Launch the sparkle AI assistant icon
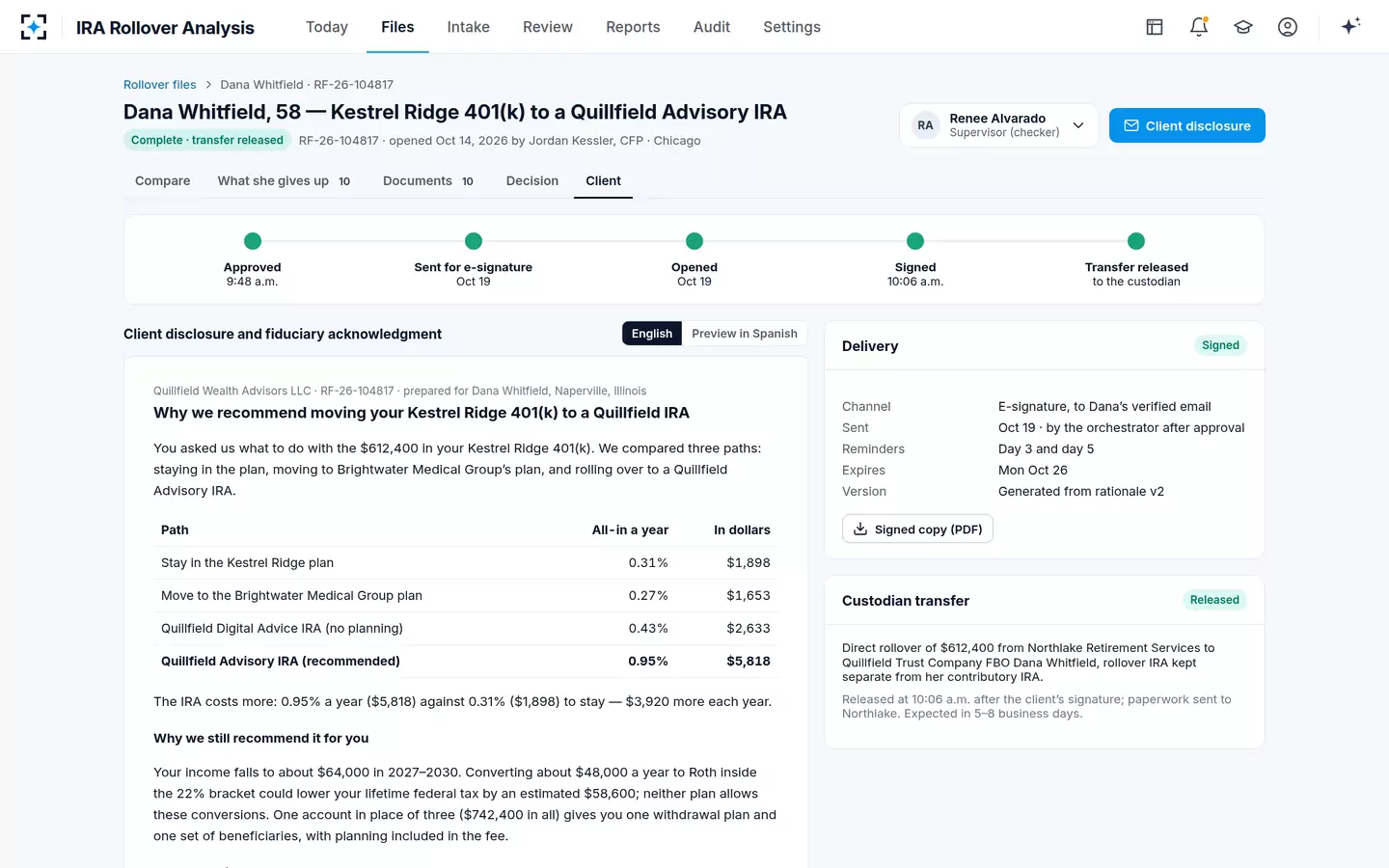The width and height of the screenshot is (1389, 868). pos(1350,26)
